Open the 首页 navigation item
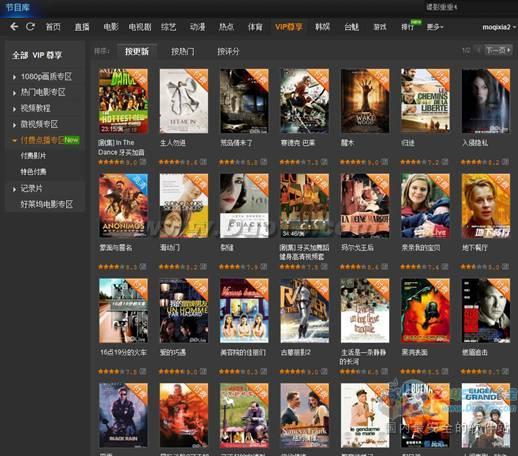Screen dimensions: 518x456 (53, 27)
